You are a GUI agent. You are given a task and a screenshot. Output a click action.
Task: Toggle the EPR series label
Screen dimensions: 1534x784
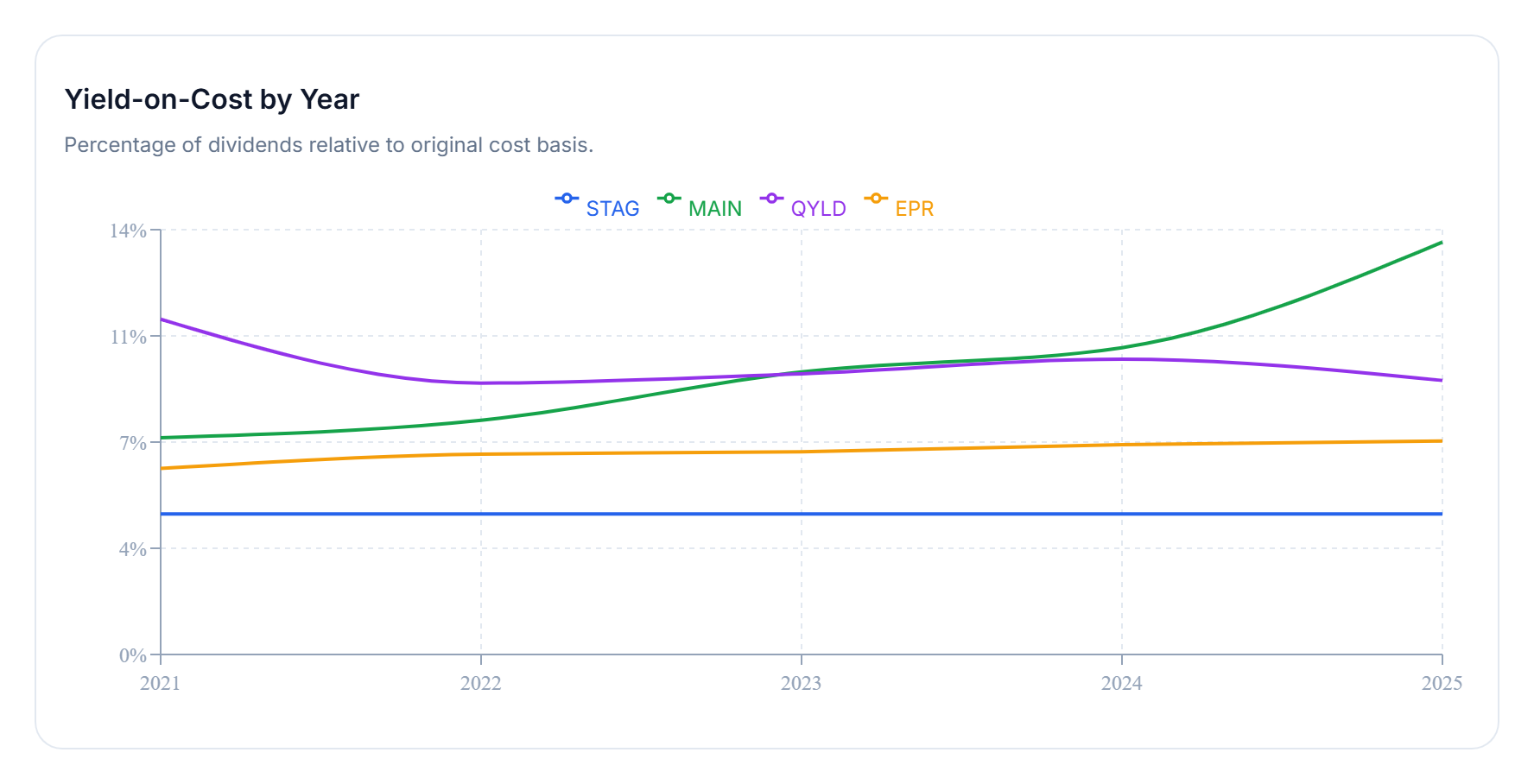pos(914,209)
